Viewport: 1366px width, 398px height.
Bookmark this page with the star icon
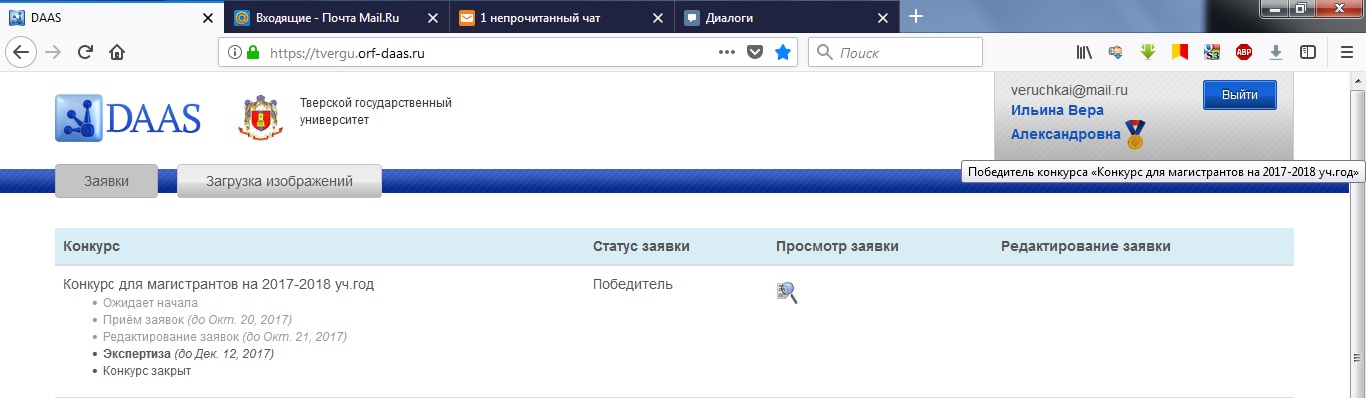pyautogui.click(x=783, y=53)
